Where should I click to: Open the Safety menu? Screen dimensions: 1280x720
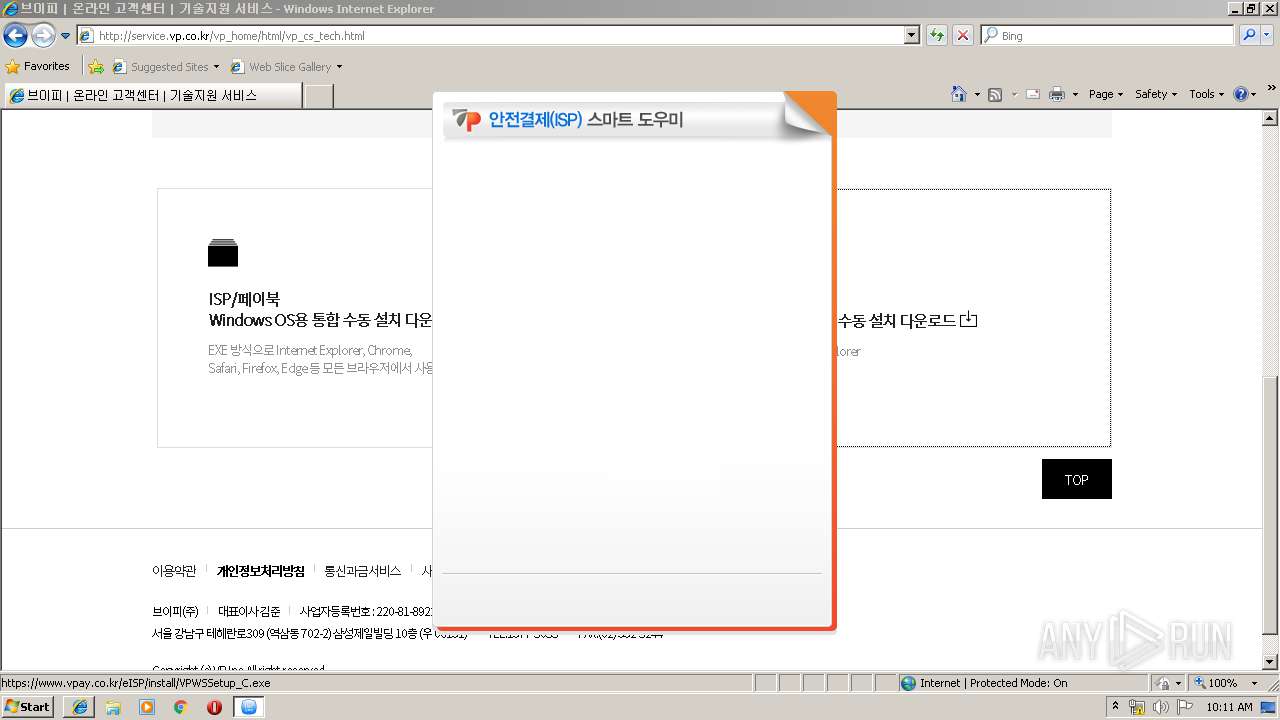(1156, 94)
